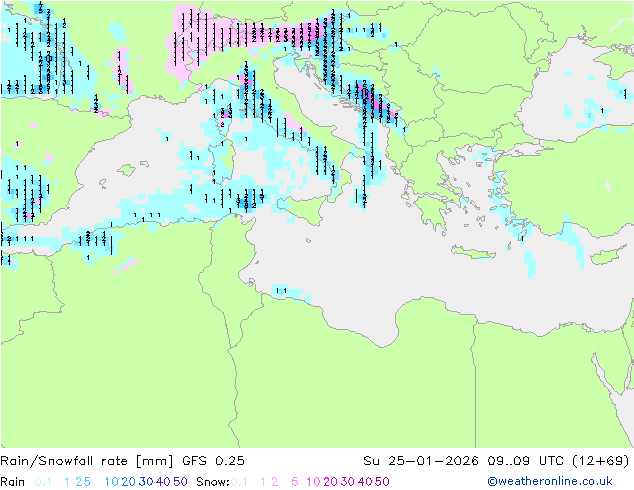Select the Rain 30 legend value
Screen dimensions: 634x490
[x=146, y=482]
